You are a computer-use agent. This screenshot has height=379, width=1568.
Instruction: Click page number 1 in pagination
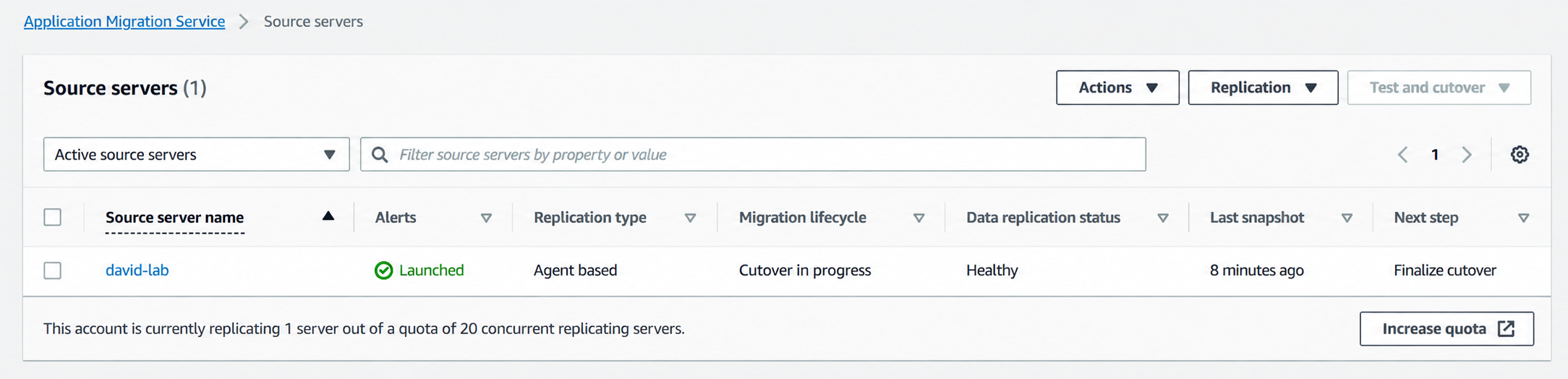pos(1435,155)
